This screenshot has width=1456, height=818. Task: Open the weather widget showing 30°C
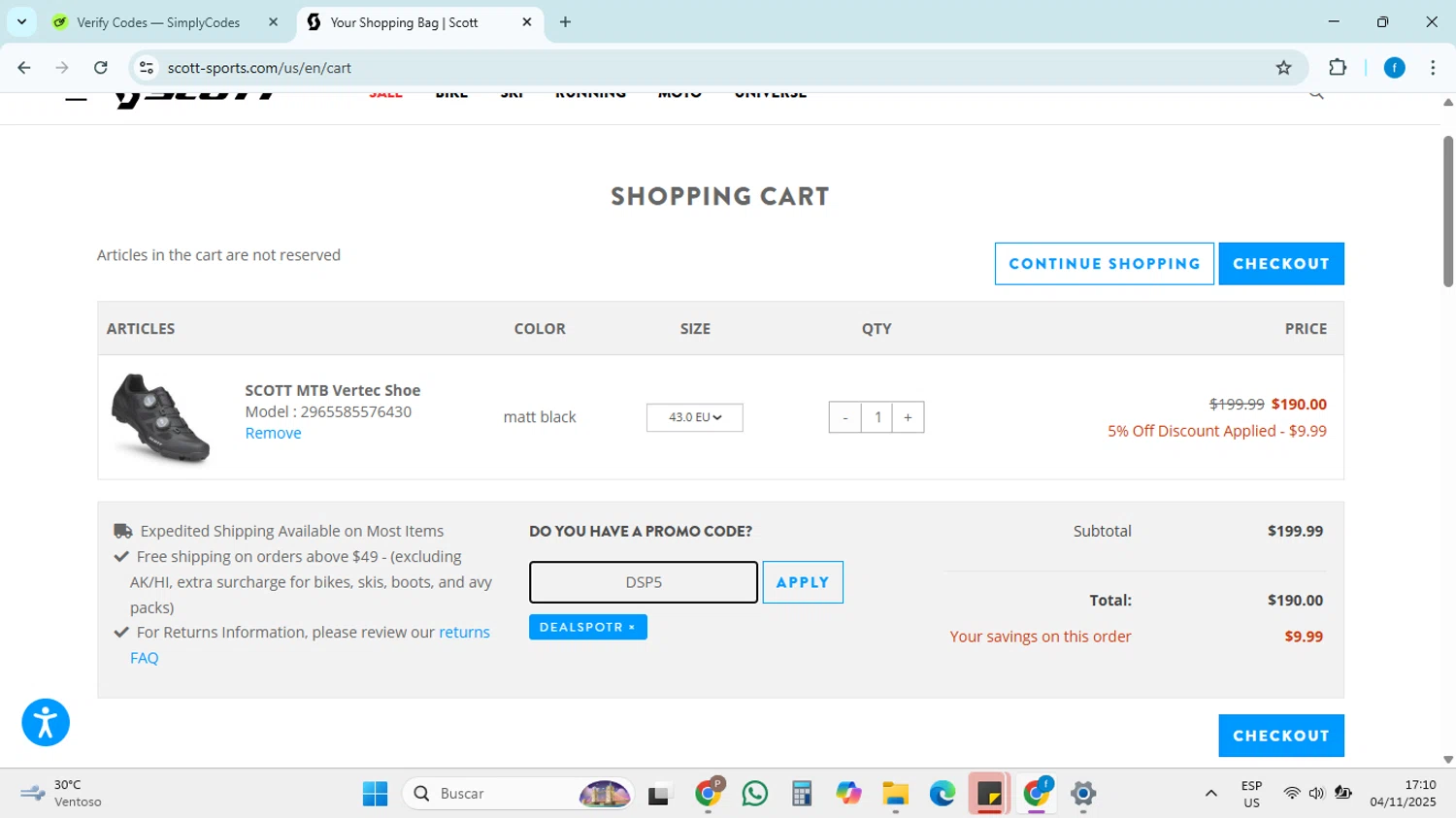(x=62, y=794)
